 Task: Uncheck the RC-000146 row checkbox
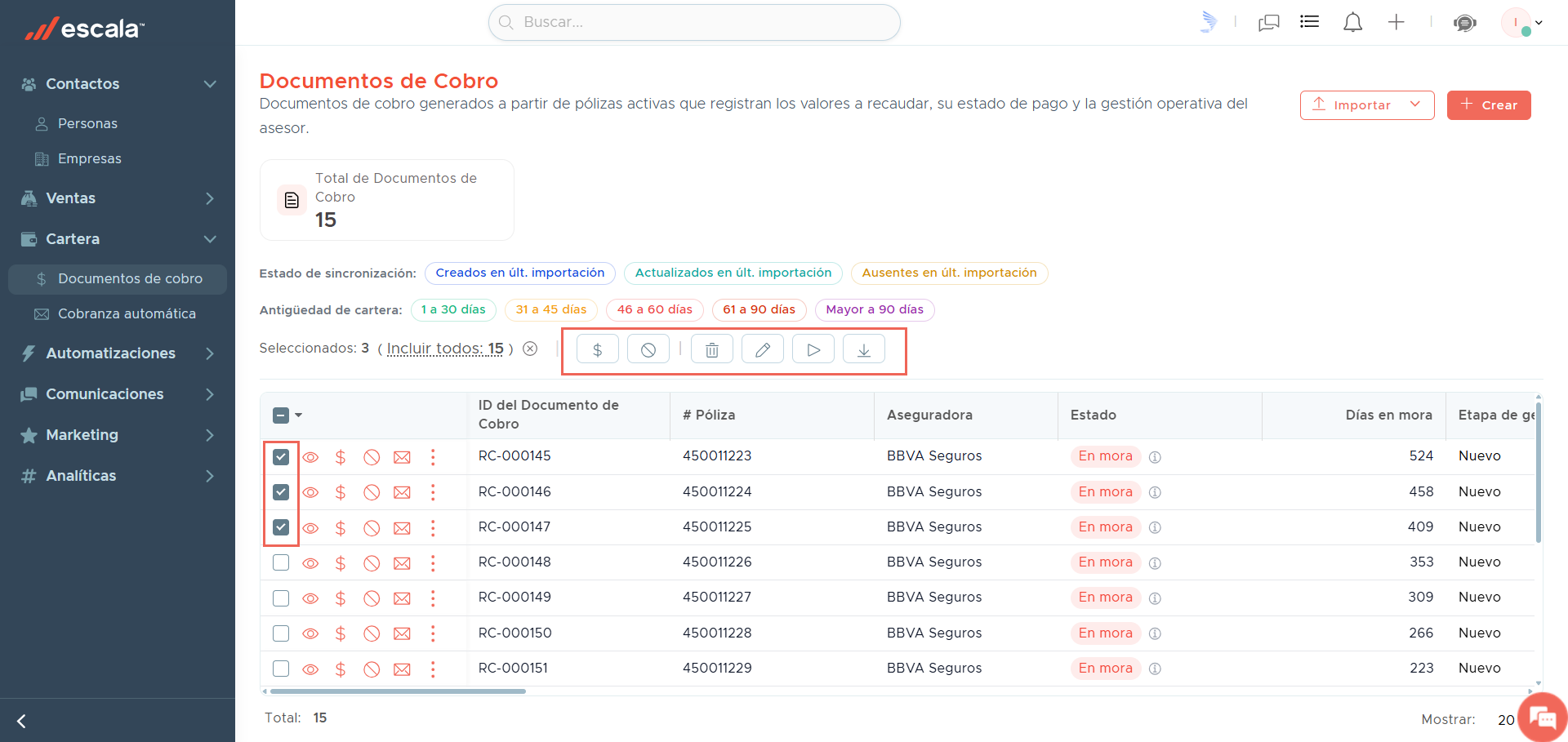[x=281, y=492]
